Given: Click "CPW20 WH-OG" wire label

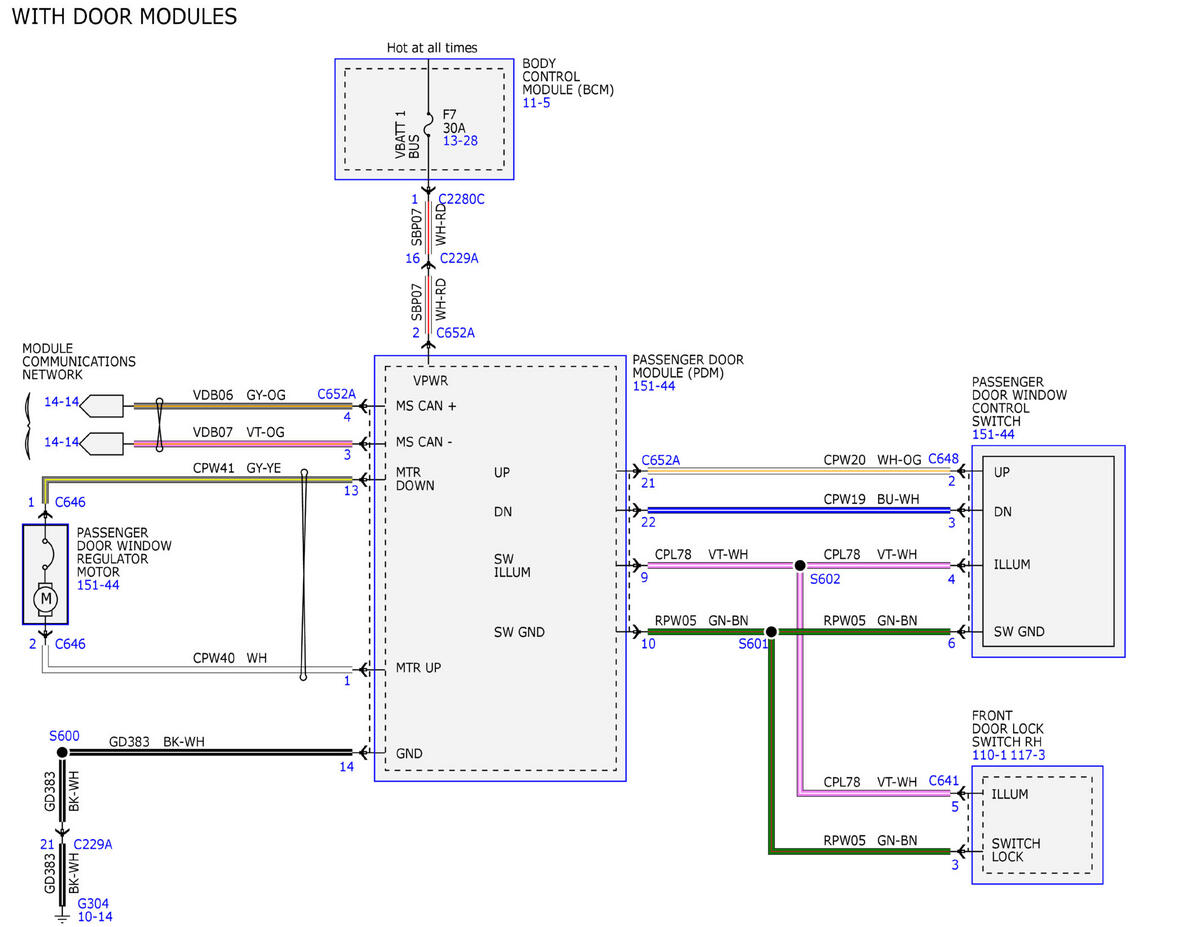Looking at the screenshot, I should coord(871,460).
